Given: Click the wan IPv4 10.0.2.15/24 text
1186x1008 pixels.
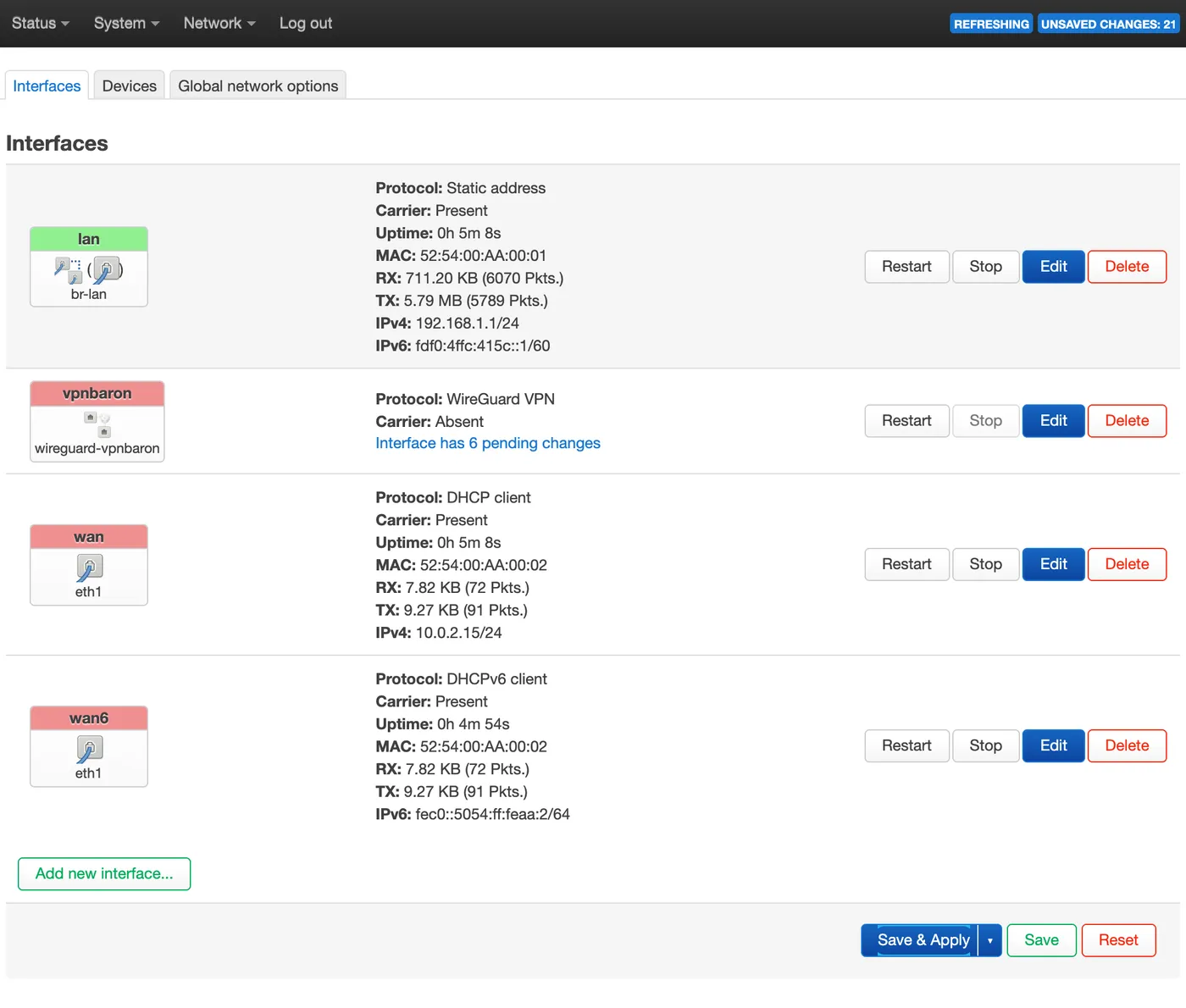Looking at the screenshot, I should (x=439, y=633).
